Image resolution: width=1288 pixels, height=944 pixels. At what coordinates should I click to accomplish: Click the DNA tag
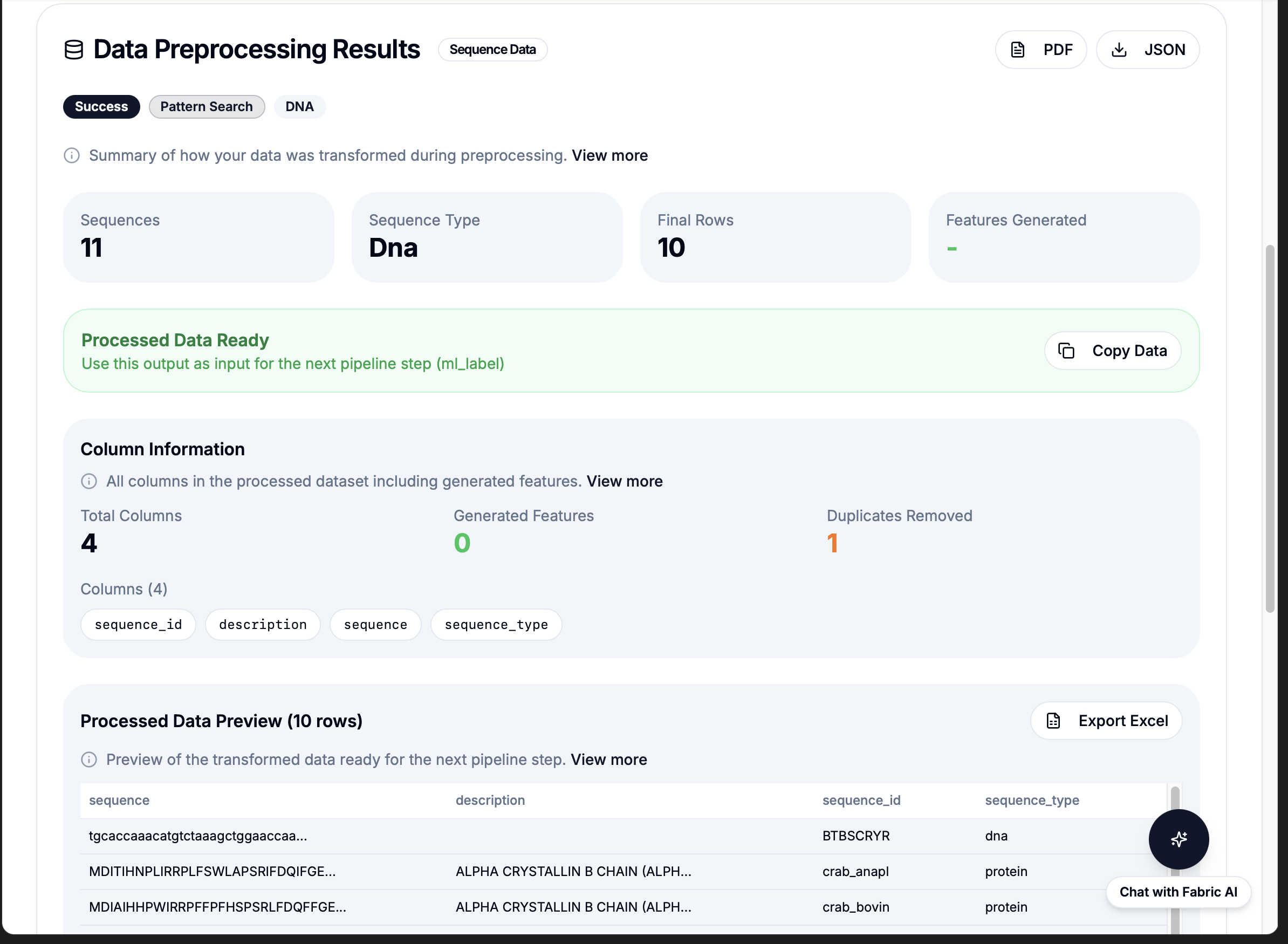[299, 107]
